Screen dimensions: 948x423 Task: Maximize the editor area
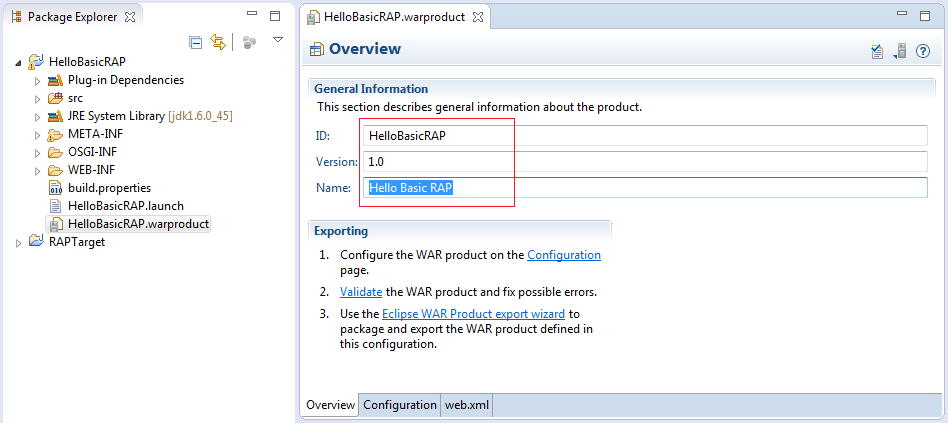click(x=925, y=16)
